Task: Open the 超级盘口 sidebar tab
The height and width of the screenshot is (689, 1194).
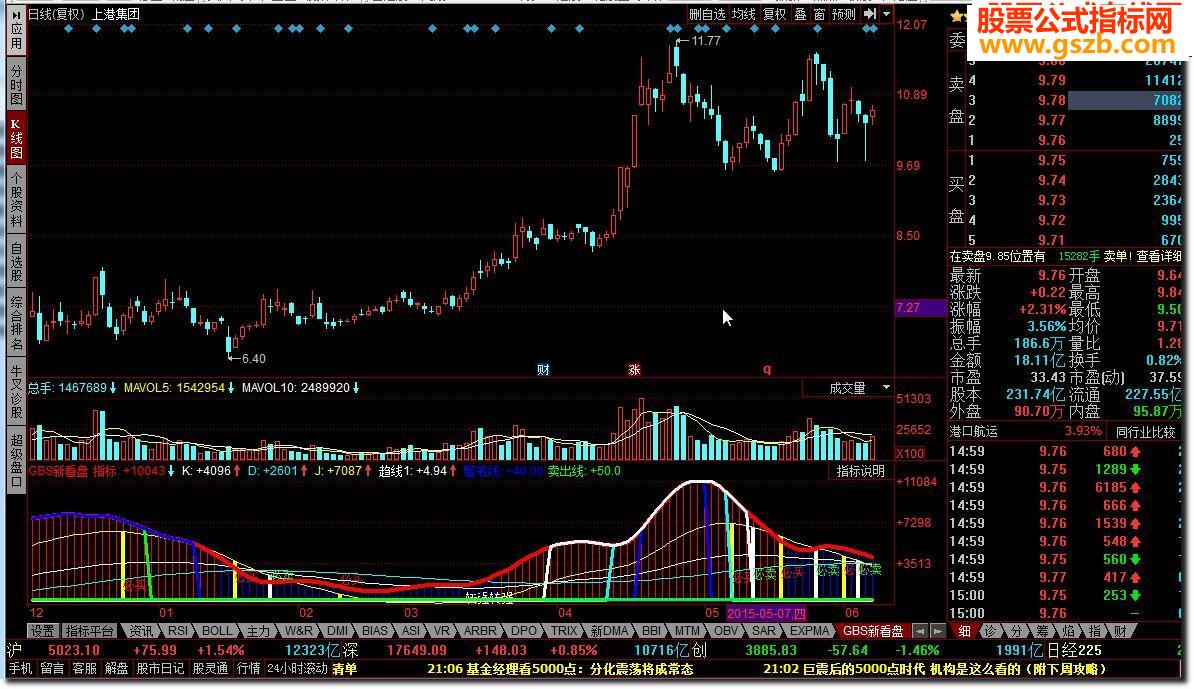Action: pos(16,460)
